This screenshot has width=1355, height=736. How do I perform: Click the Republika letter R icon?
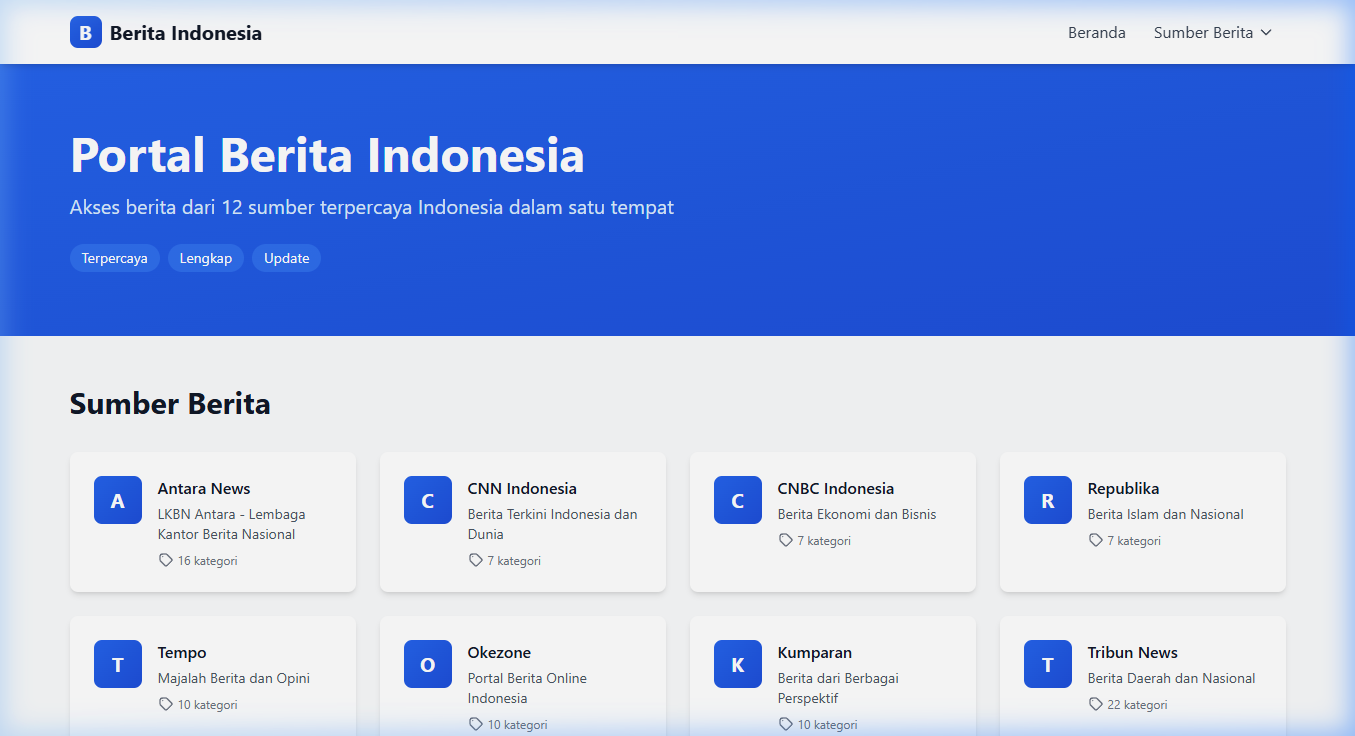(x=1048, y=500)
